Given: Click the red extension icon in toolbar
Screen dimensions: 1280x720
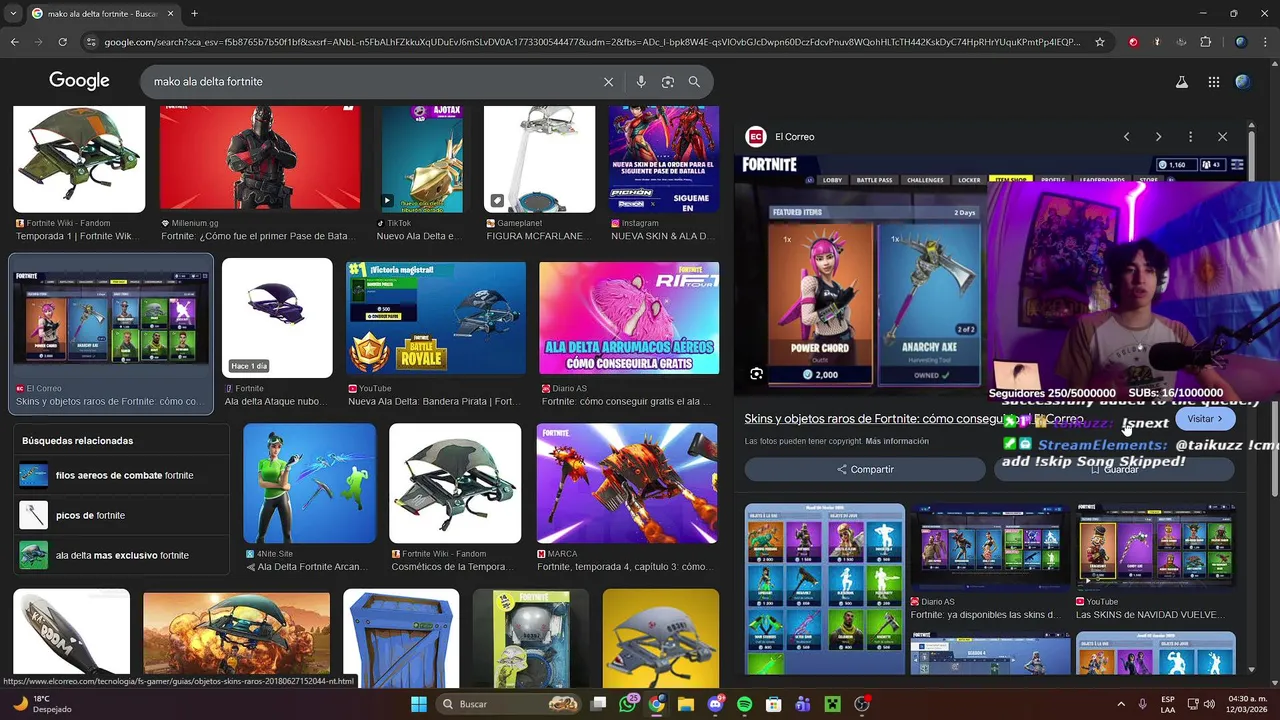Looking at the screenshot, I should 1133,42.
